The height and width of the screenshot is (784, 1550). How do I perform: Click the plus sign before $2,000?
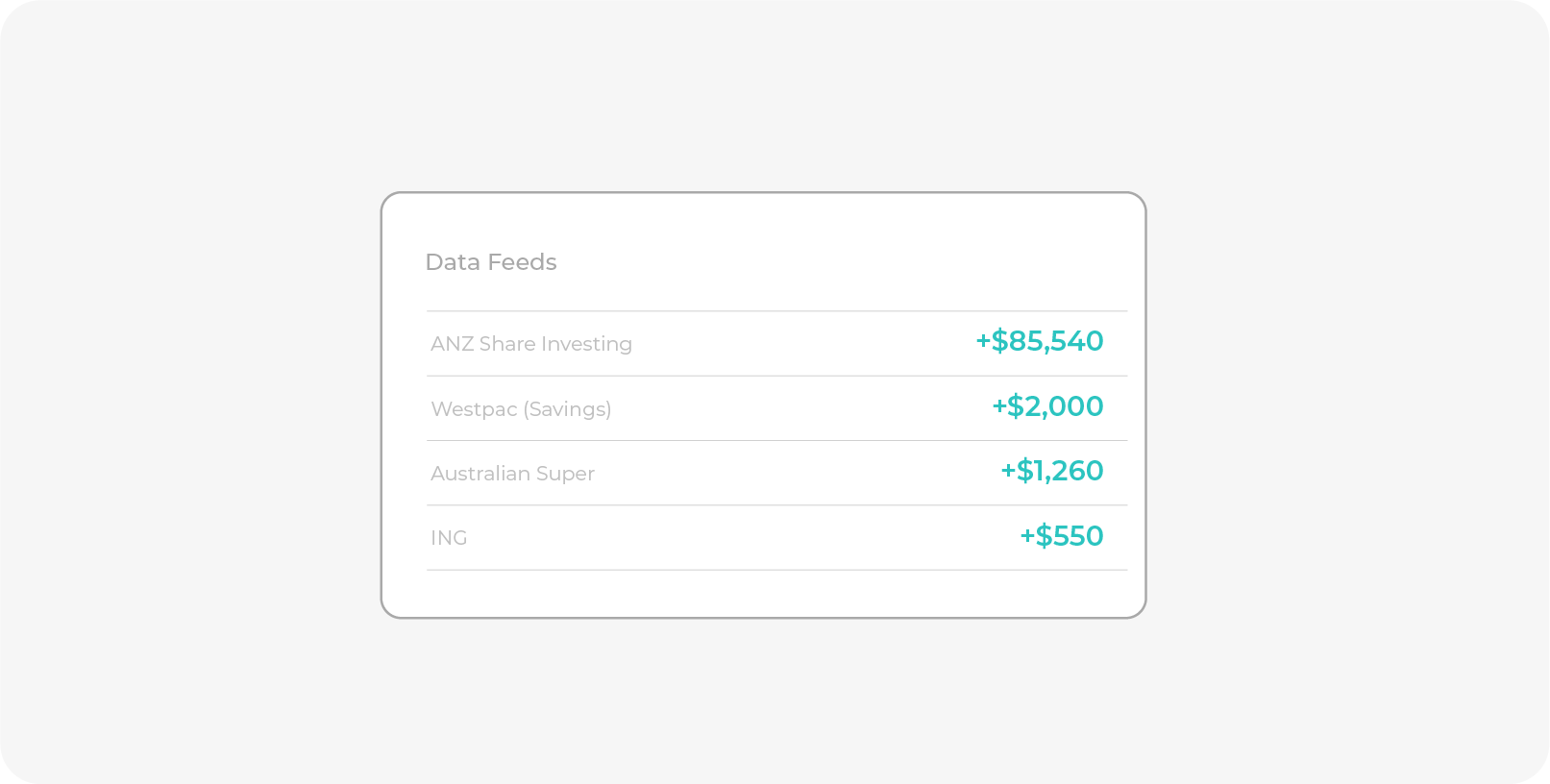point(999,406)
